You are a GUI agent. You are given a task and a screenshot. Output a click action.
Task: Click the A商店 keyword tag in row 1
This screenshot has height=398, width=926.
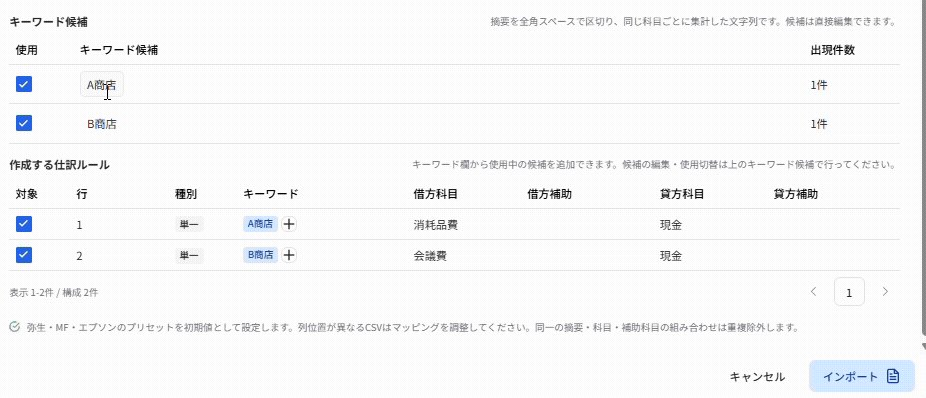[x=260, y=224]
